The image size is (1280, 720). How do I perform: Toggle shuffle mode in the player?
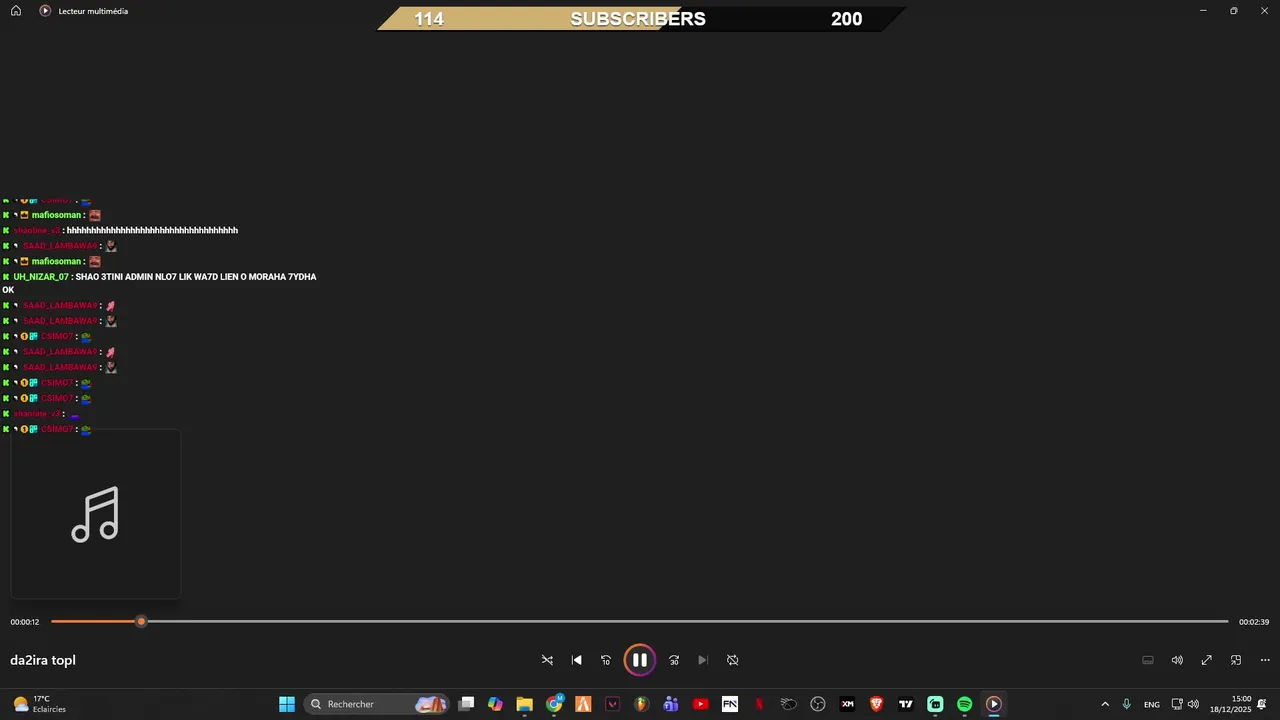click(547, 660)
